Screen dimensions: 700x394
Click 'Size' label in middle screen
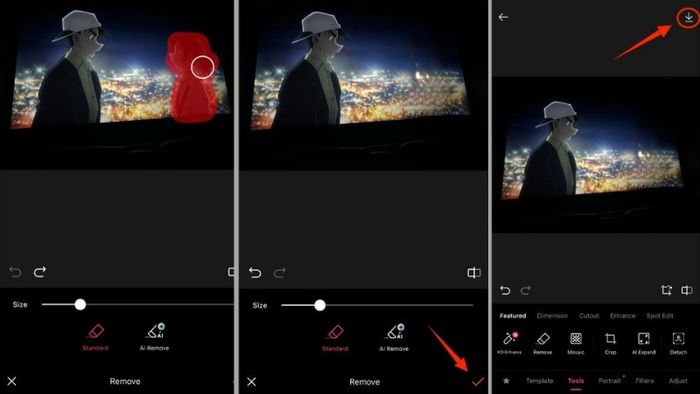point(260,305)
